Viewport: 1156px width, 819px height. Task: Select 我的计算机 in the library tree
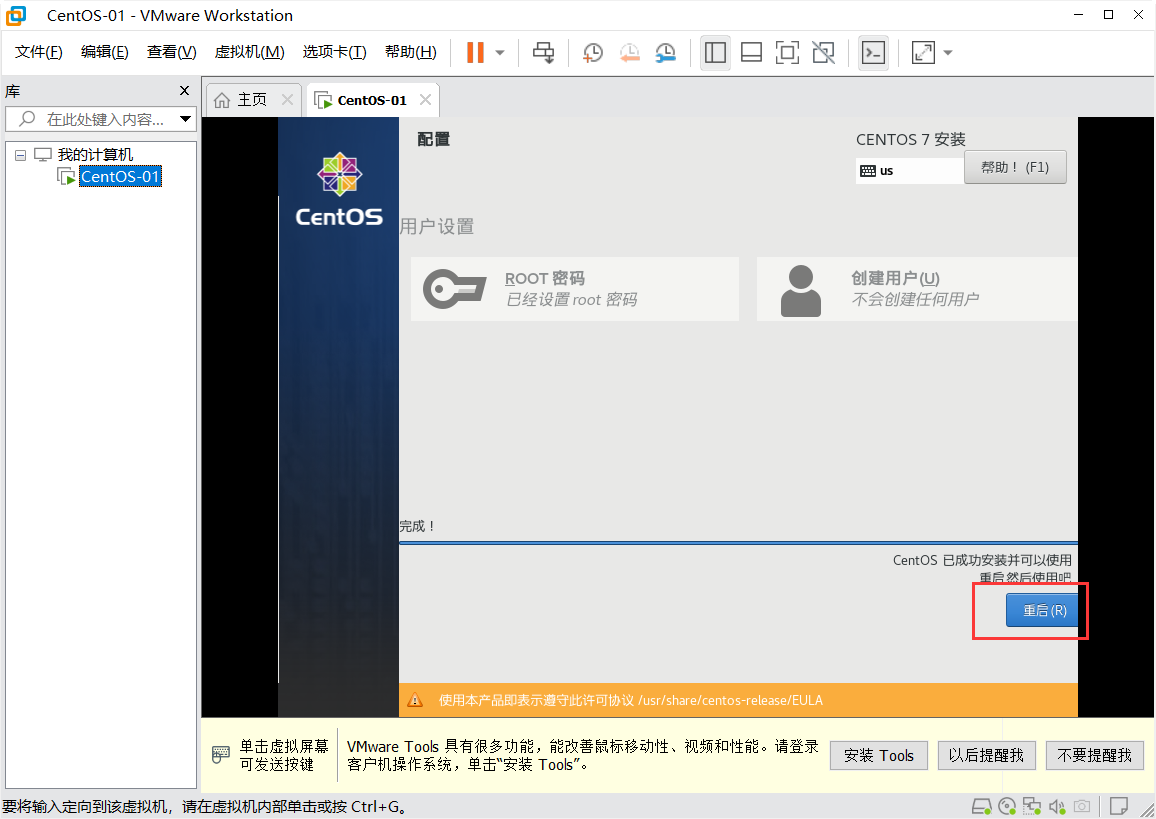click(95, 155)
